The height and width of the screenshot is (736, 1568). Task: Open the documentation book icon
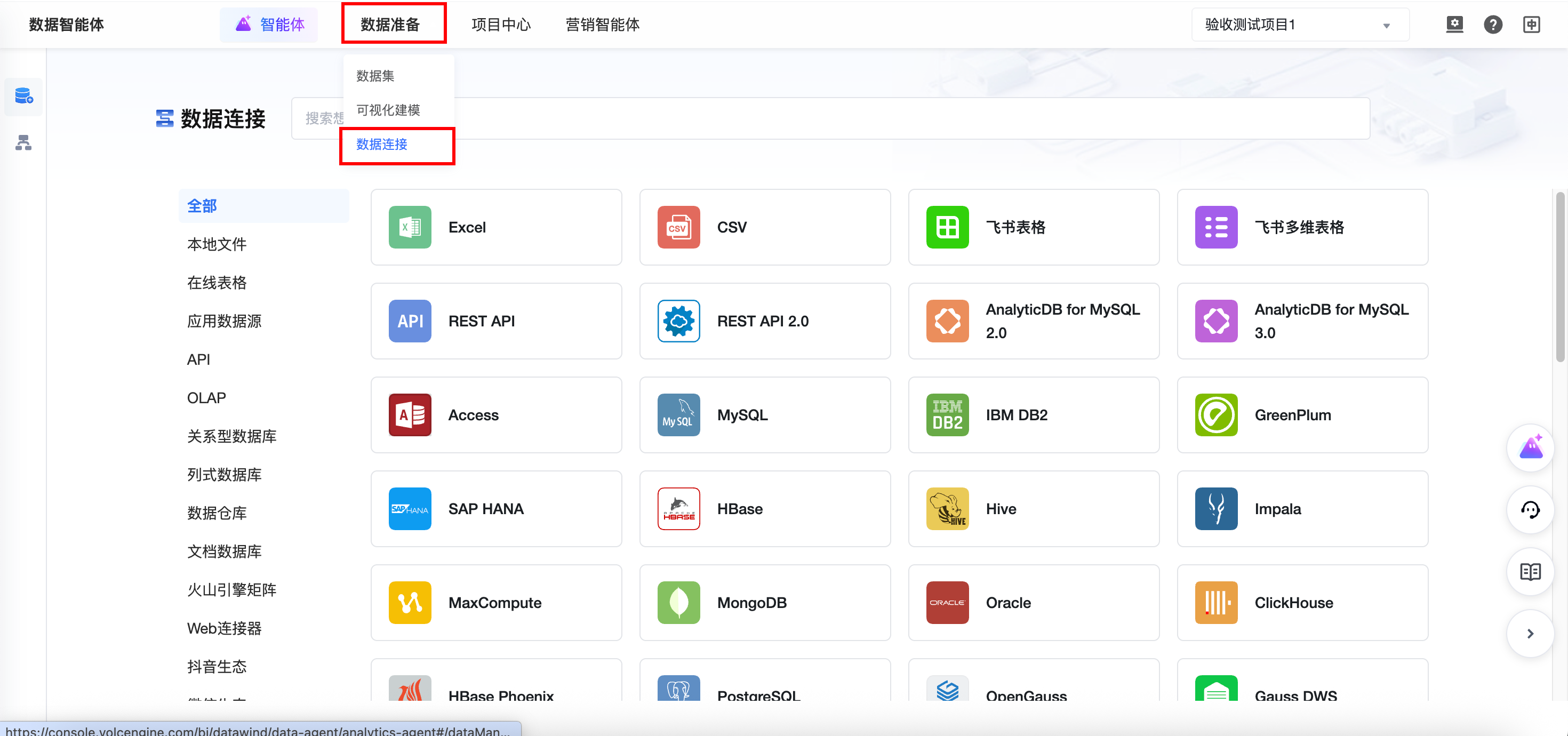click(x=1530, y=572)
